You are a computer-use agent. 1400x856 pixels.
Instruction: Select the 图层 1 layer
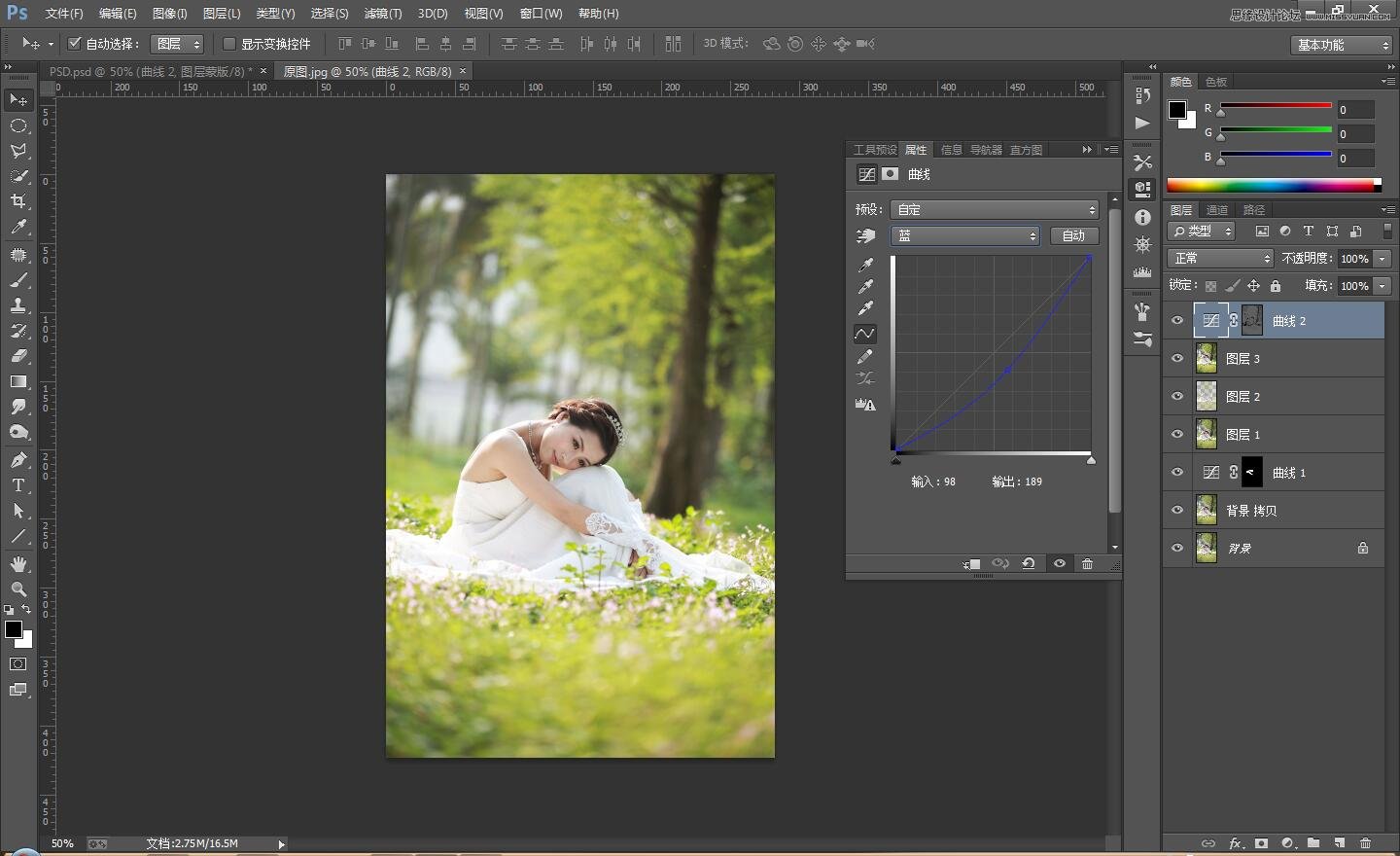tap(1283, 435)
